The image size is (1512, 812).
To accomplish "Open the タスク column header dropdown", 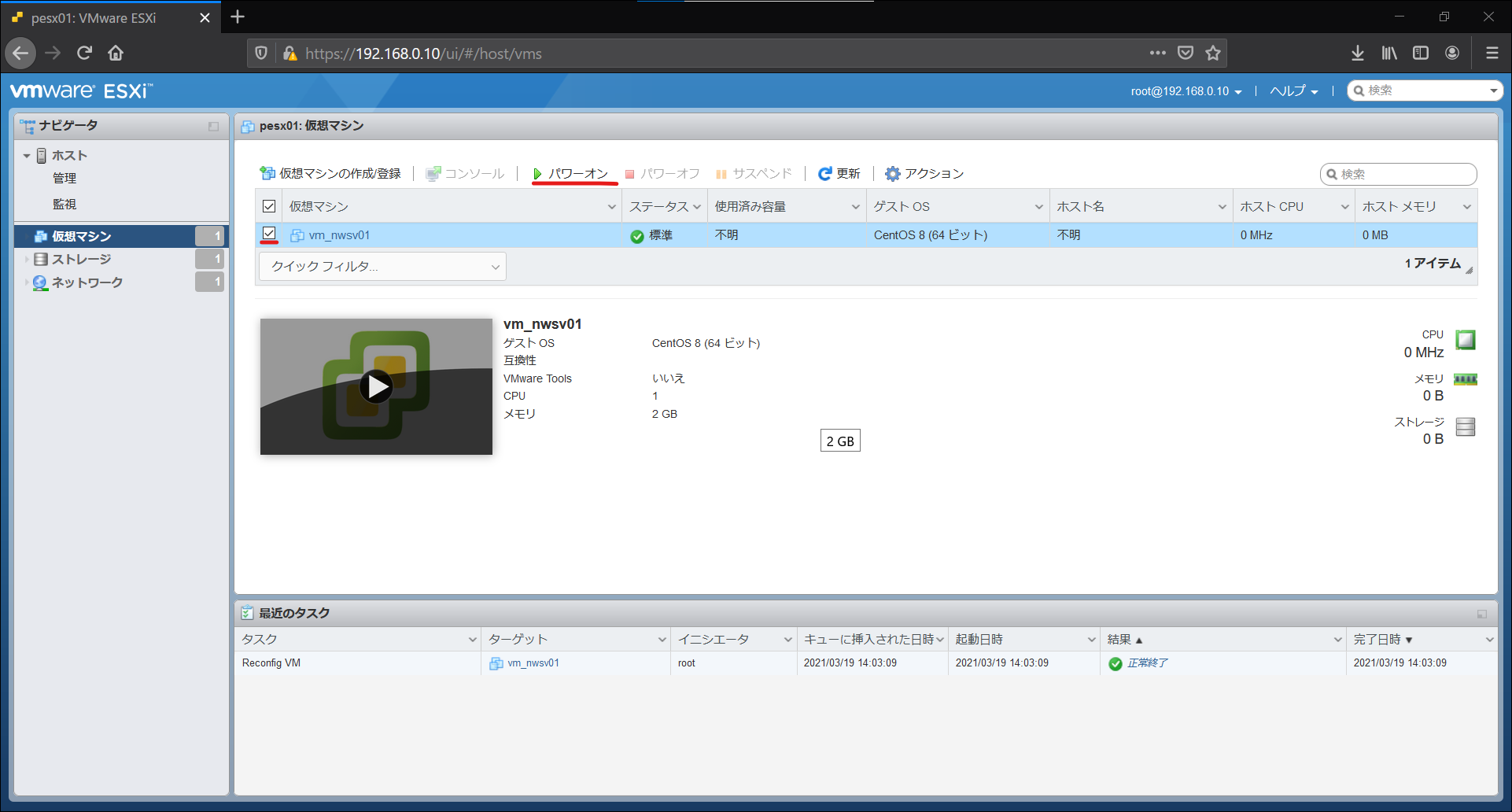I will click(x=472, y=640).
